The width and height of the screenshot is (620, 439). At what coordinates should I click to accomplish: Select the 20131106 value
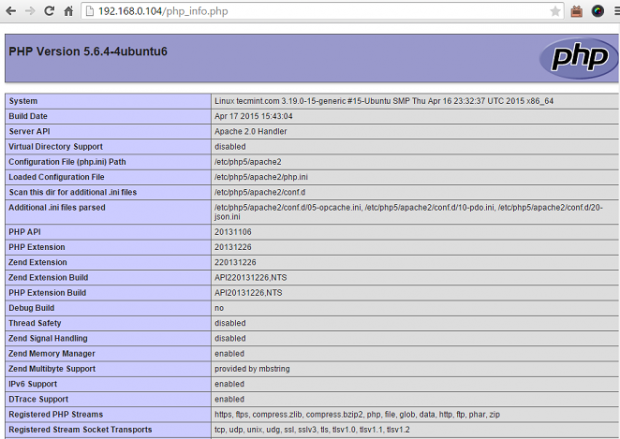tap(232, 232)
